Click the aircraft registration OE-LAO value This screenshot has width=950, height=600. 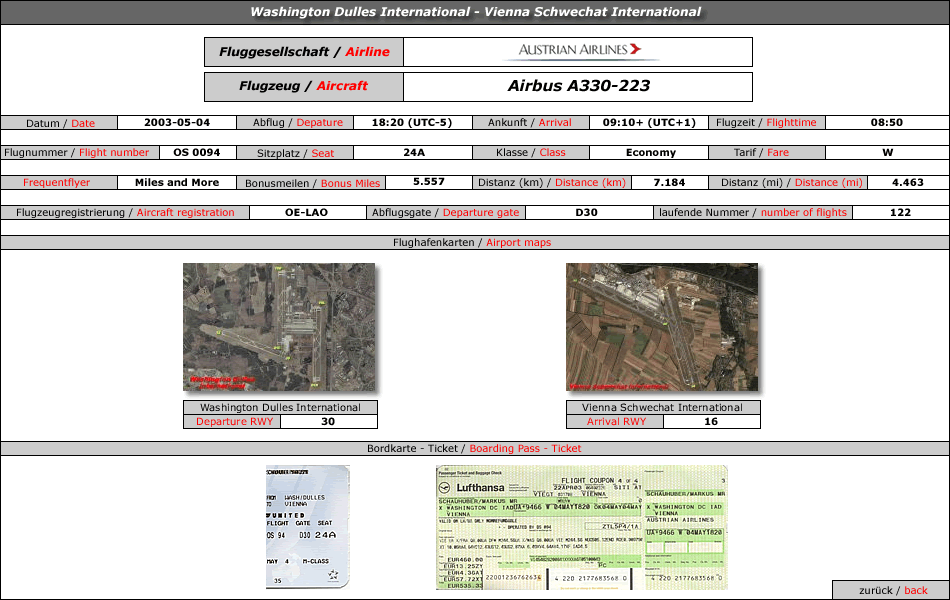306,213
